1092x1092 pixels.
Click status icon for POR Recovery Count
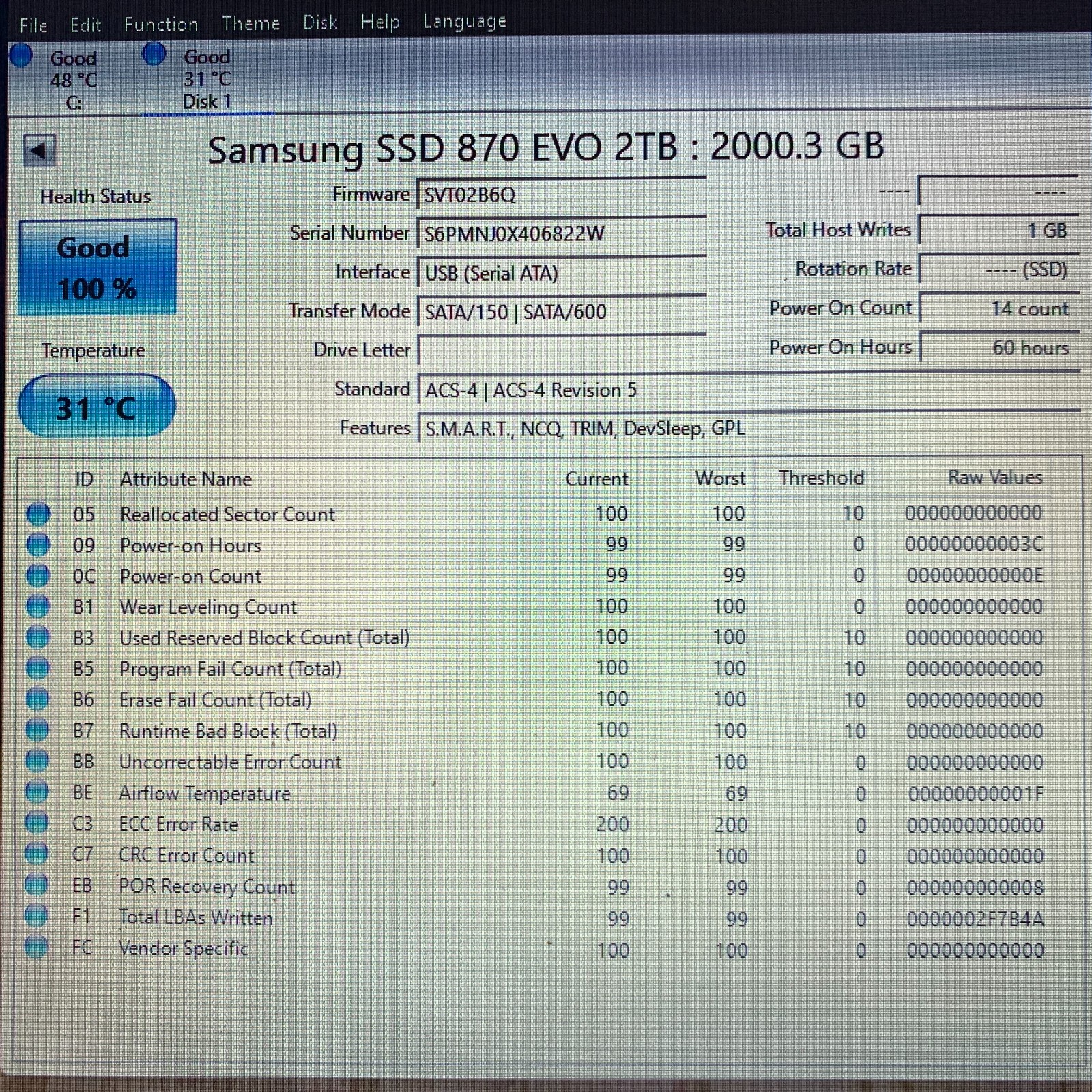tap(36, 885)
